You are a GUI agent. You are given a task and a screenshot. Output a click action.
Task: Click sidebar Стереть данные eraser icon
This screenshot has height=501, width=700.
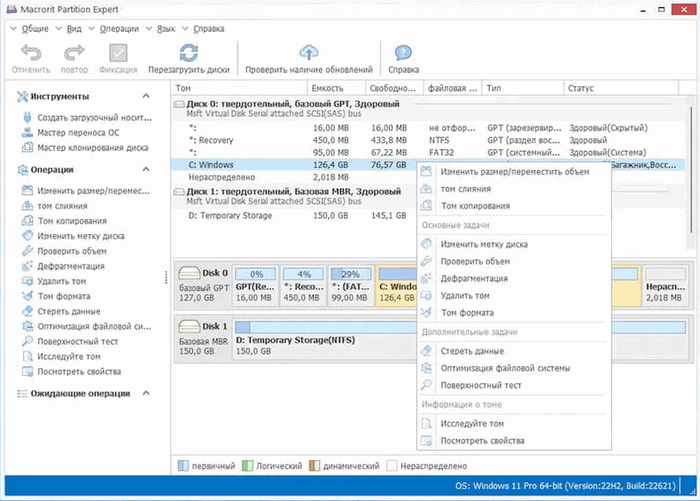click(27, 311)
